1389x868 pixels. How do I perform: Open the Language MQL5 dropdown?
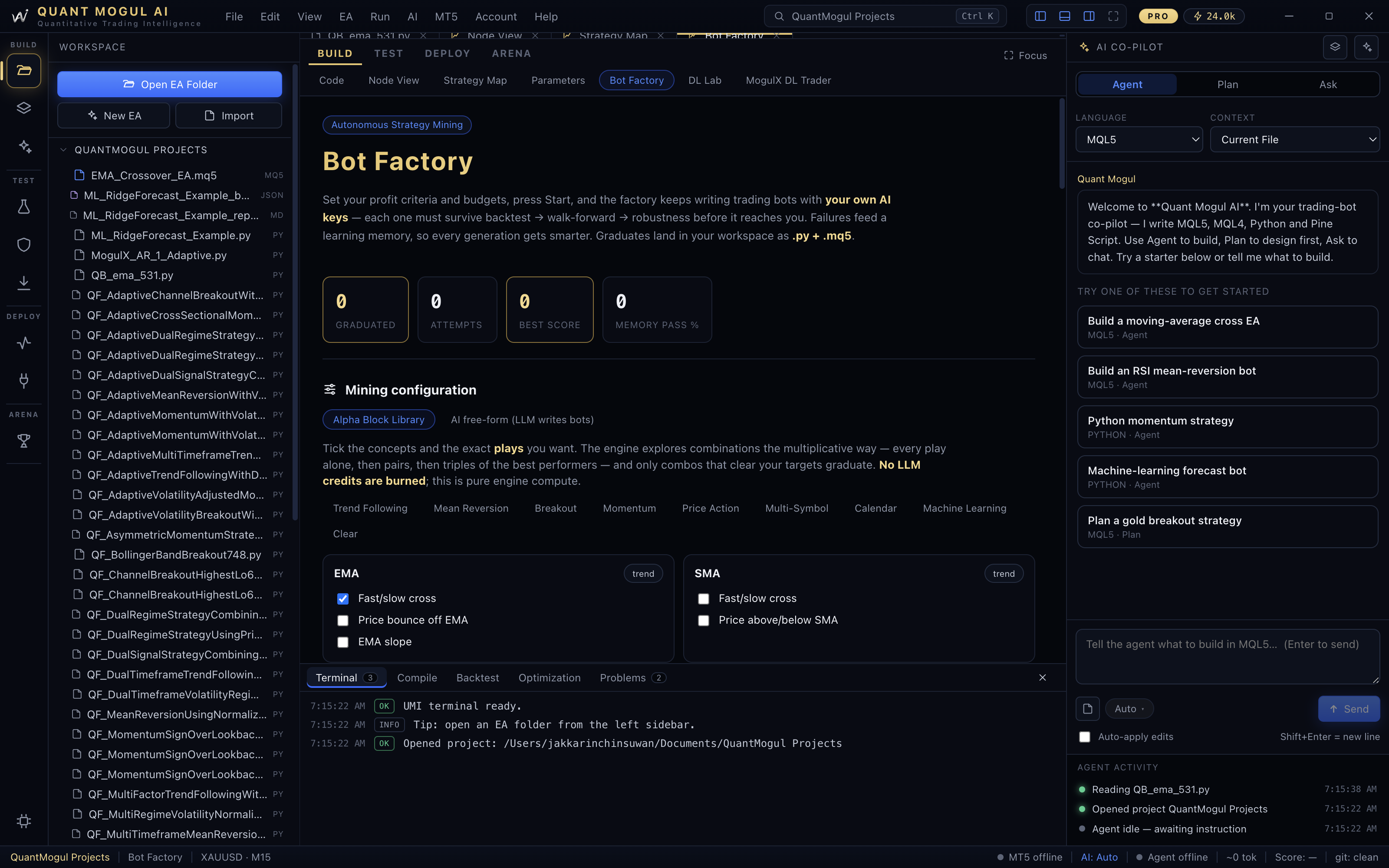[x=1139, y=139]
